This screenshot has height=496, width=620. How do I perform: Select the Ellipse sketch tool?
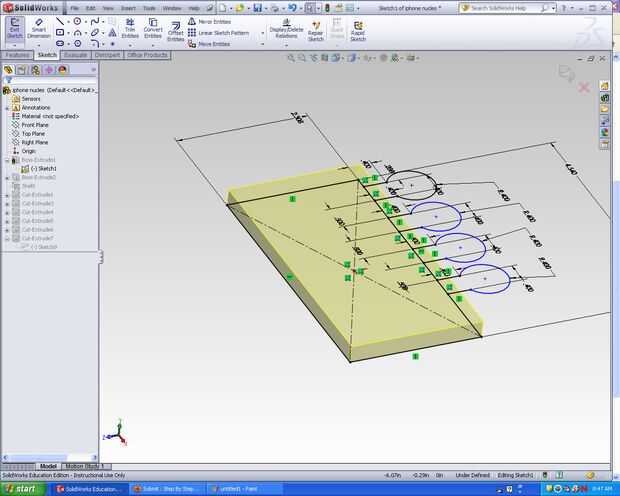95,32
